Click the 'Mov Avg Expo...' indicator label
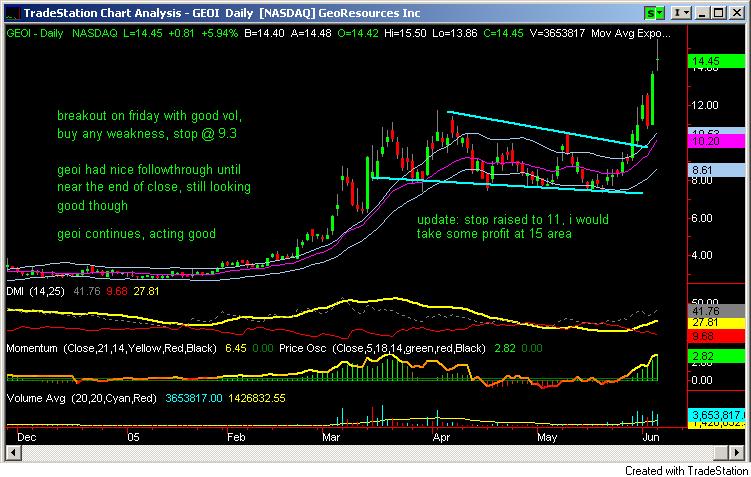751x477 pixels. point(631,34)
